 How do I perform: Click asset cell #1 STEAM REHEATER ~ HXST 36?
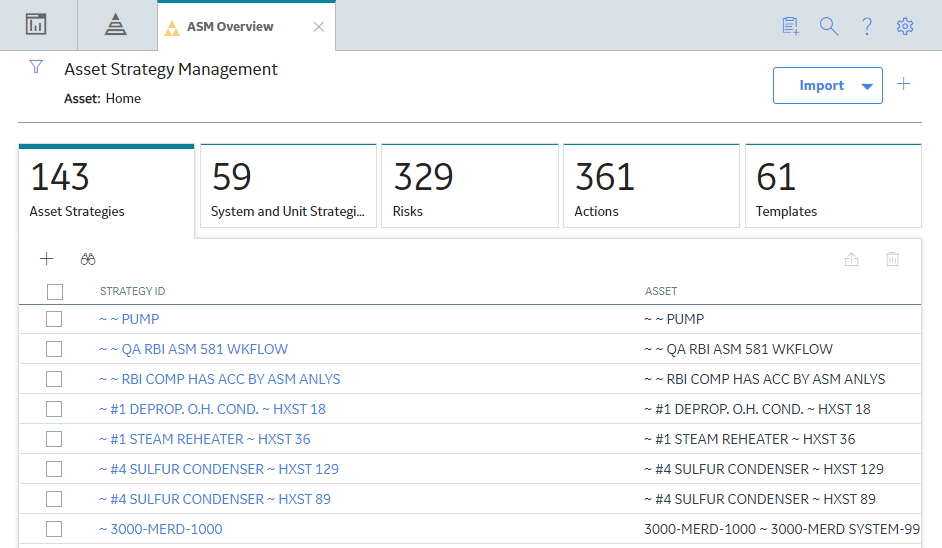750,439
